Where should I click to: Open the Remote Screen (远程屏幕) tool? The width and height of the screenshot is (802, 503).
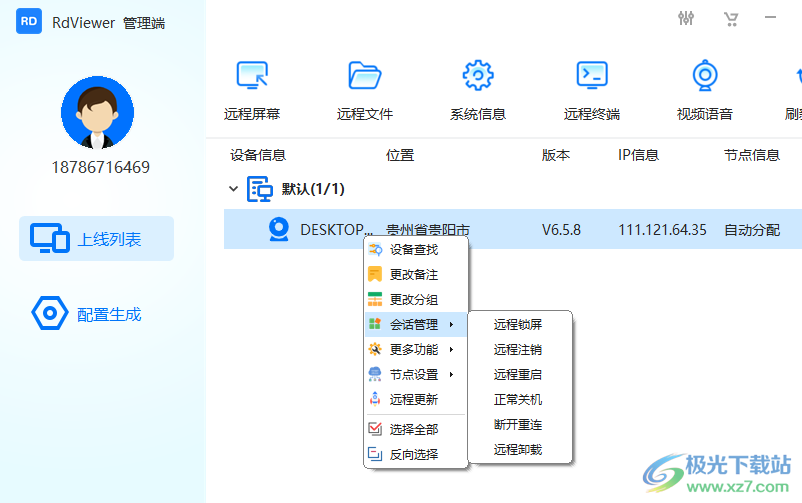pos(252,91)
